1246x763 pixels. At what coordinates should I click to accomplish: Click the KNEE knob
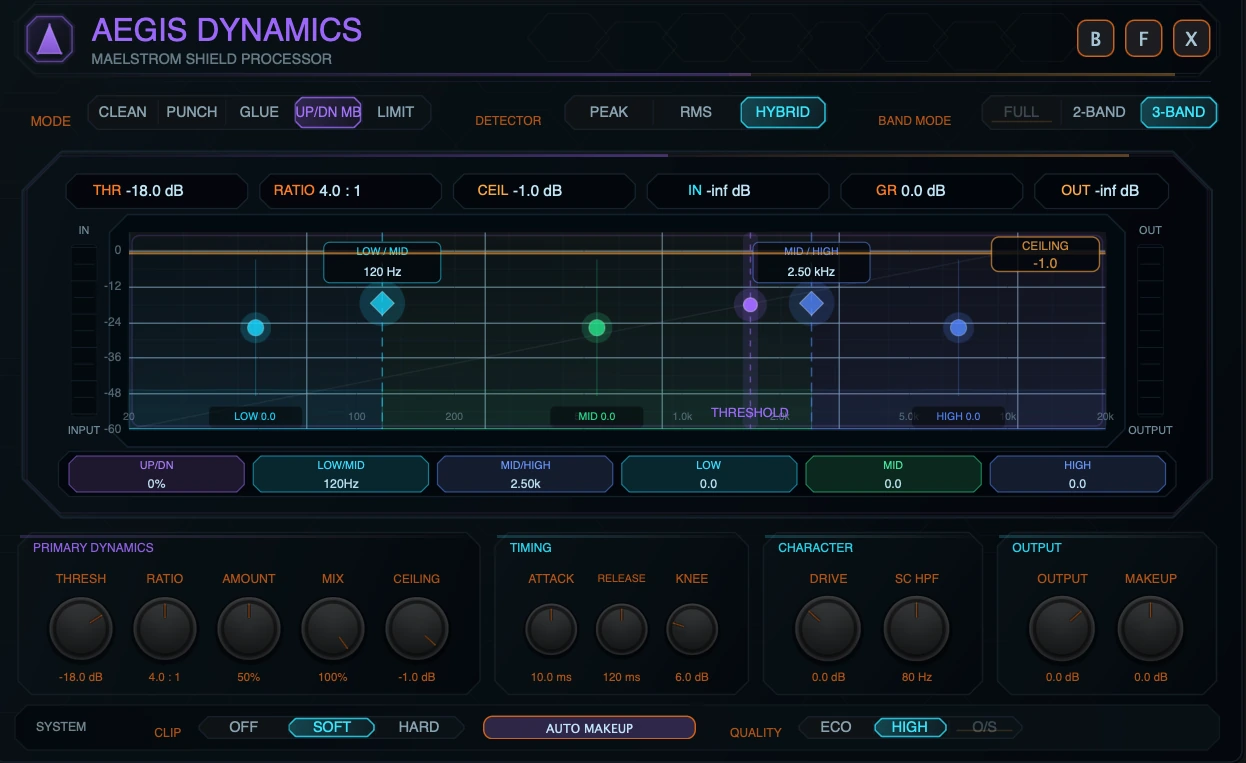(692, 630)
